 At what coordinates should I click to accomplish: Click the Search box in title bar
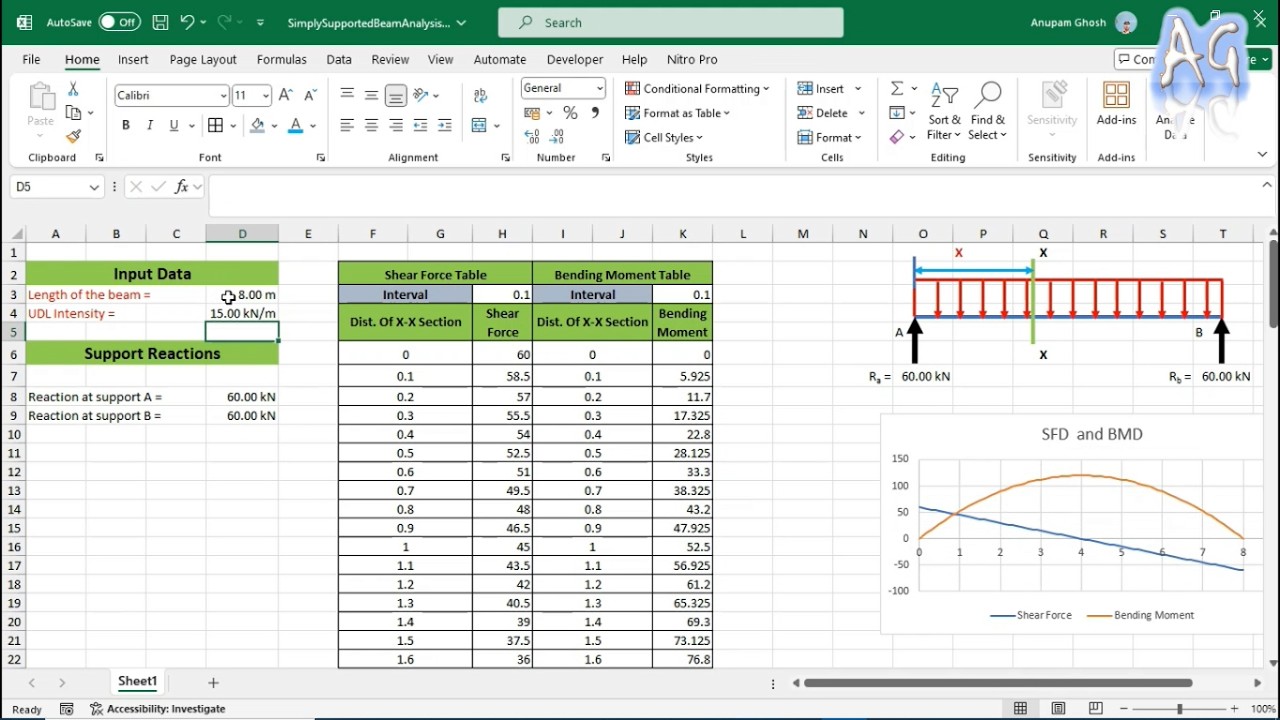point(670,22)
